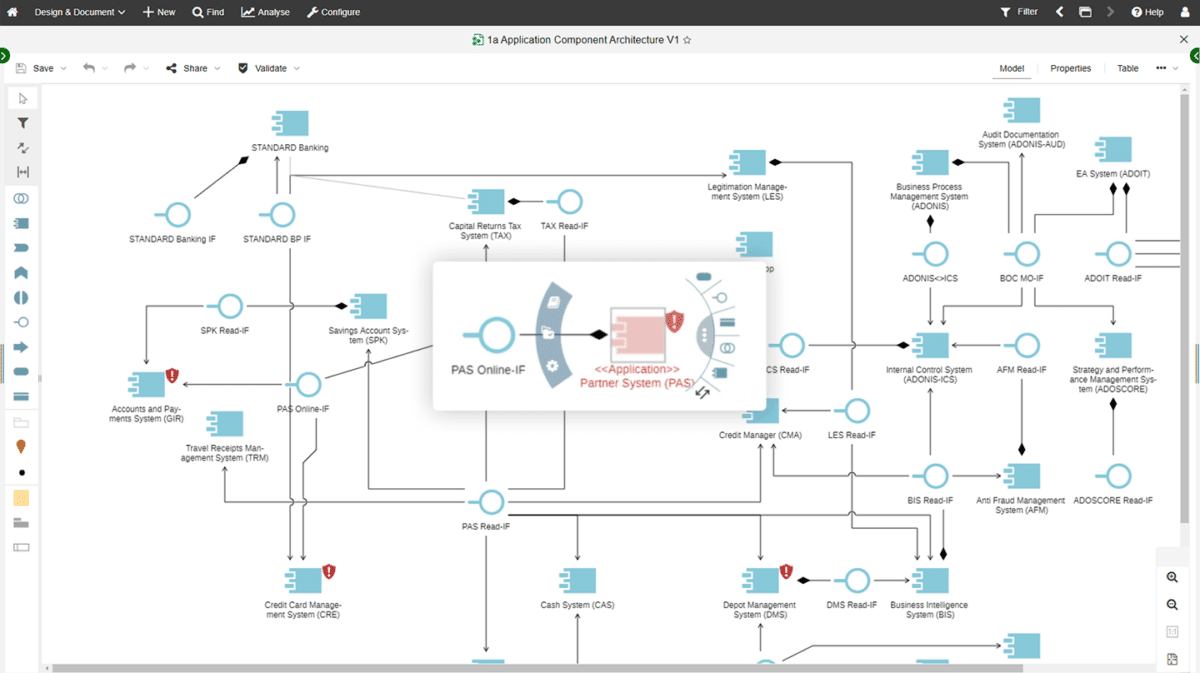Open the Design & Document menu

point(75,11)
